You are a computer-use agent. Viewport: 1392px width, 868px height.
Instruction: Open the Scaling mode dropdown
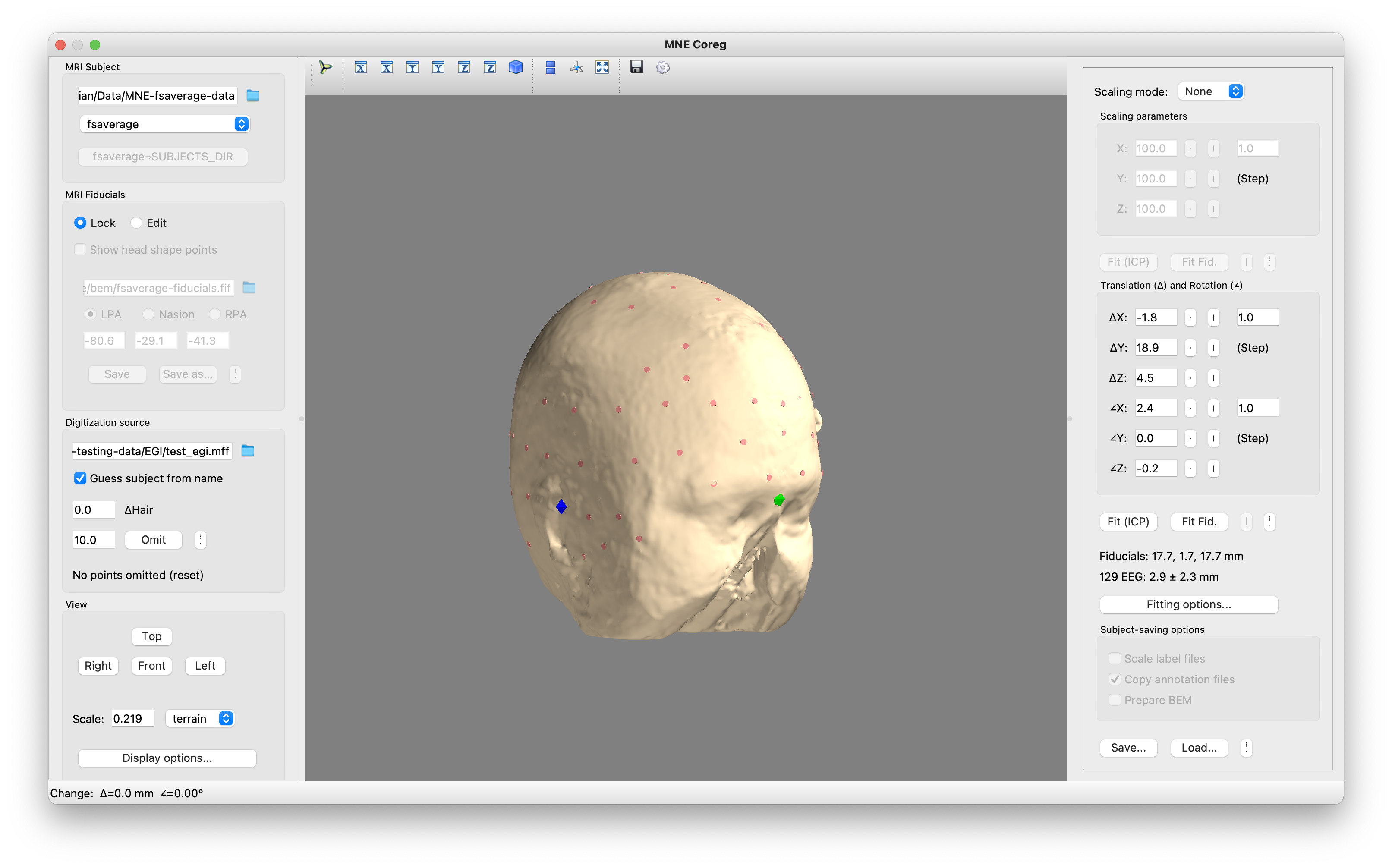[1211, 91]
